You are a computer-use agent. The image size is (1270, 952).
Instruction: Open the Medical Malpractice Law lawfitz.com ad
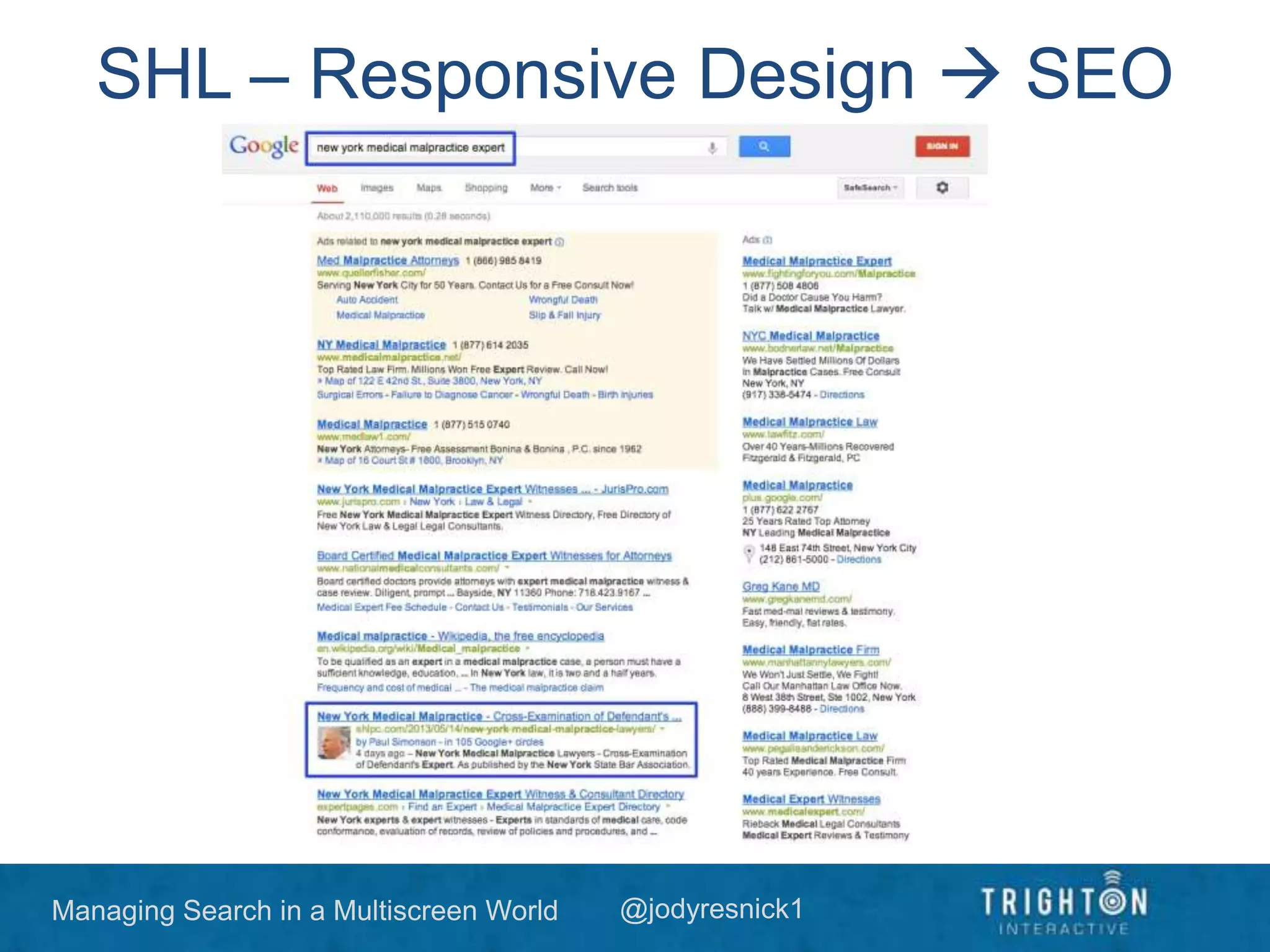click(x=810, y=422)
